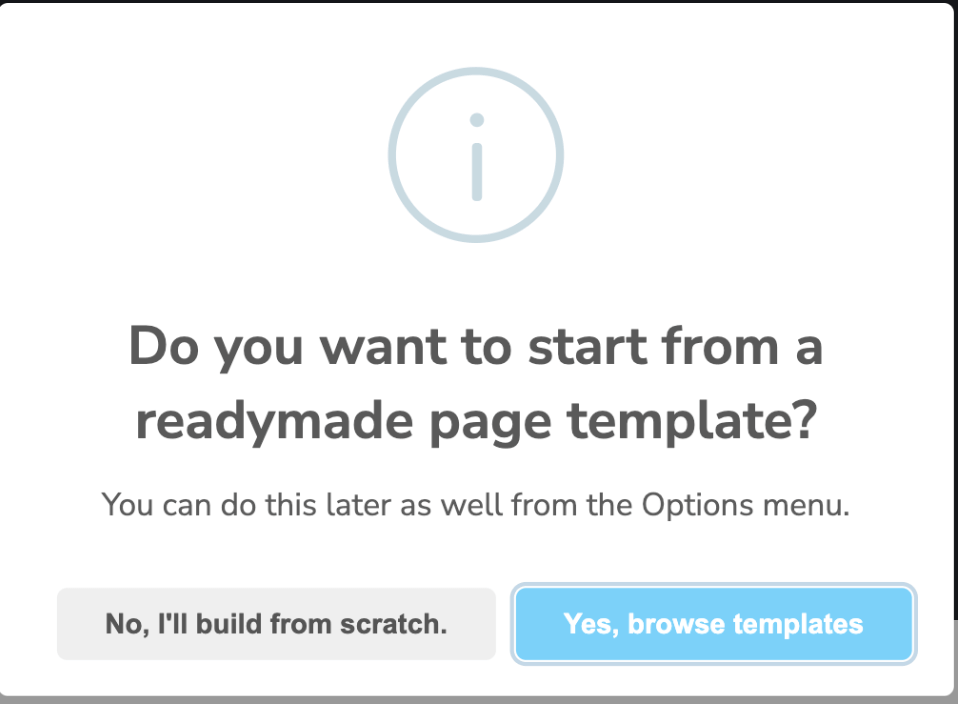This screenshot has width=958, height=704.
Task: Tap the light blue circular info graphic
Action: click(476, 156)
